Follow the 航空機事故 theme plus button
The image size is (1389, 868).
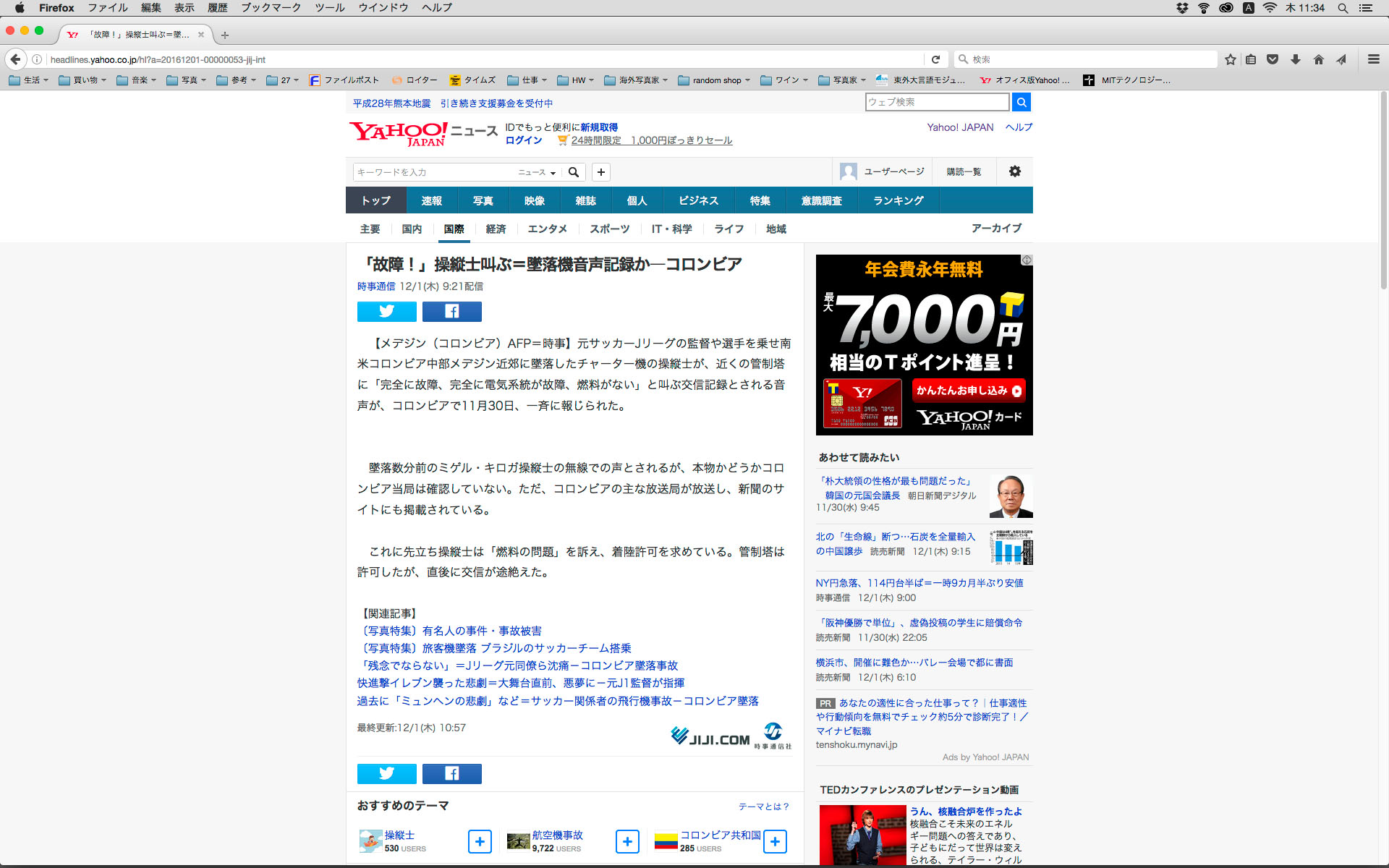click(627, 841)
